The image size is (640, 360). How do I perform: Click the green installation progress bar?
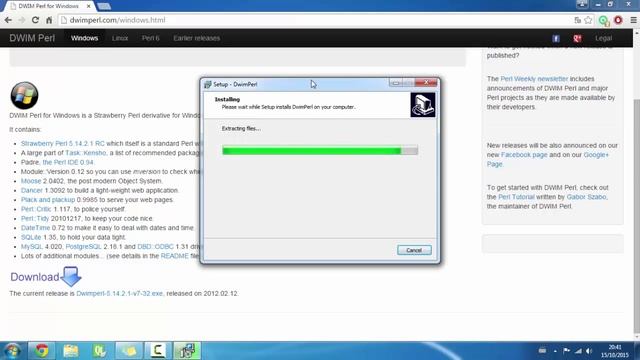[320, 151]
